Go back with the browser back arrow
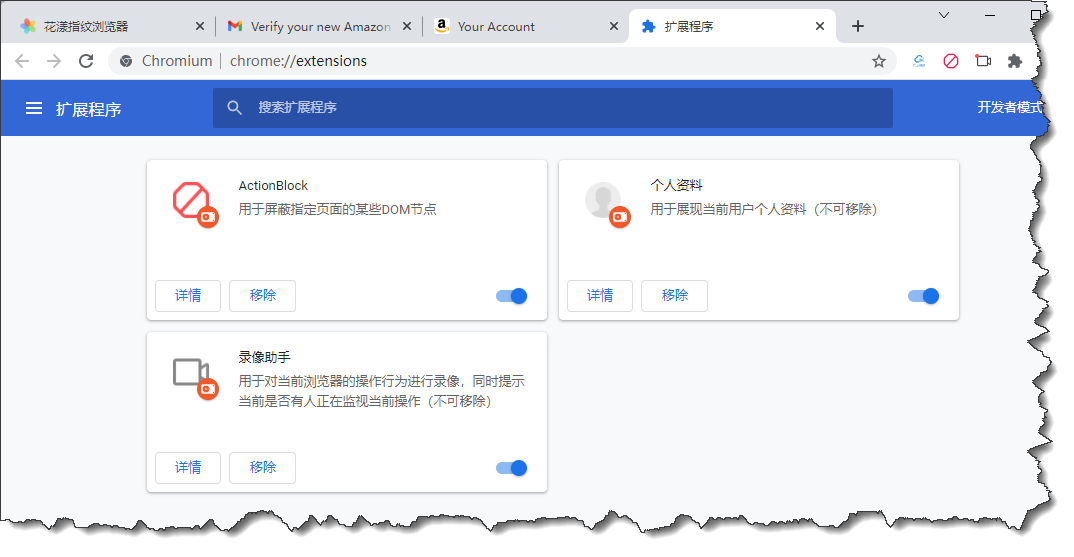 pyautogui.click(x=22, y=61)
